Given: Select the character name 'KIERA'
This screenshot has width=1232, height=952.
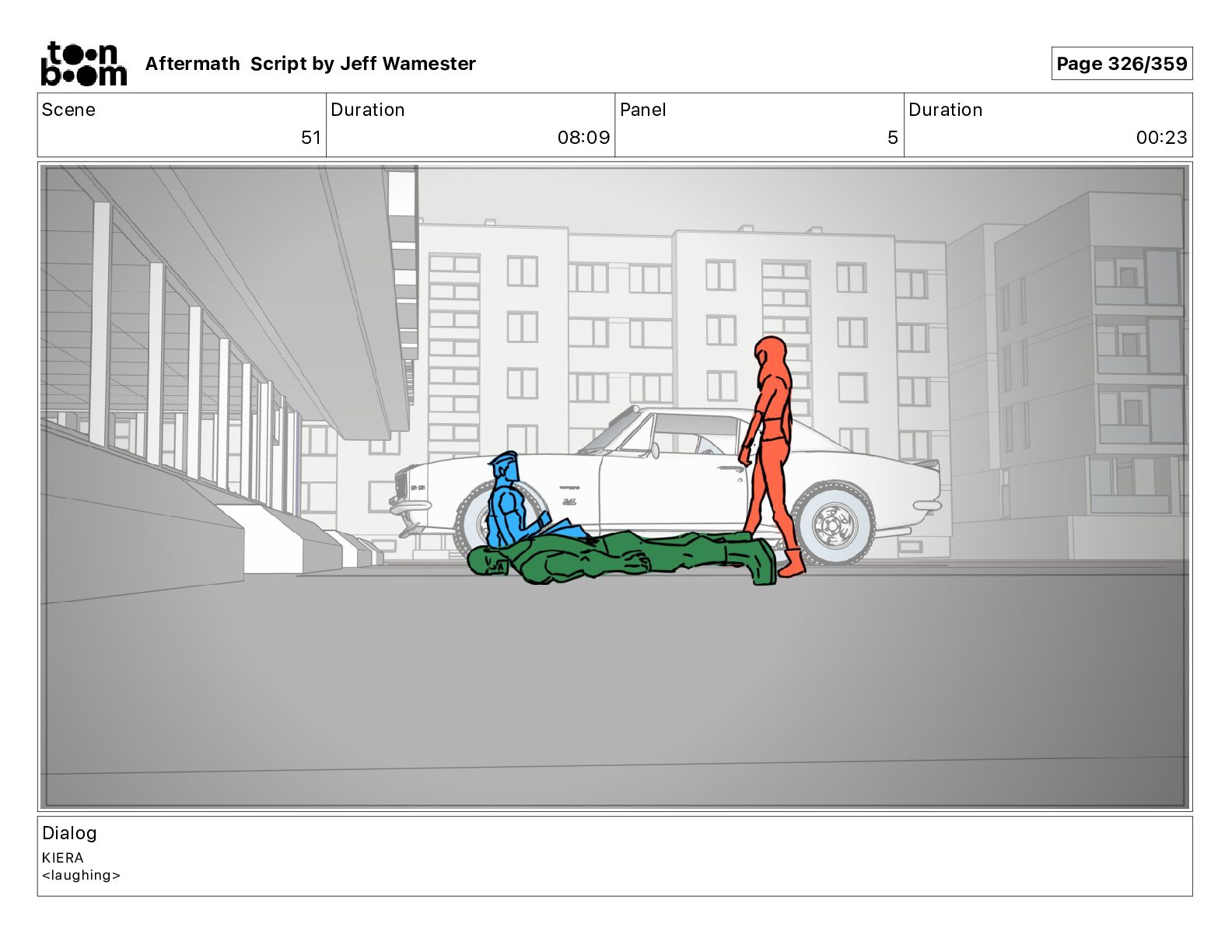Looking at the screenshot, I should pyautogui.click(x=63, y=858).
